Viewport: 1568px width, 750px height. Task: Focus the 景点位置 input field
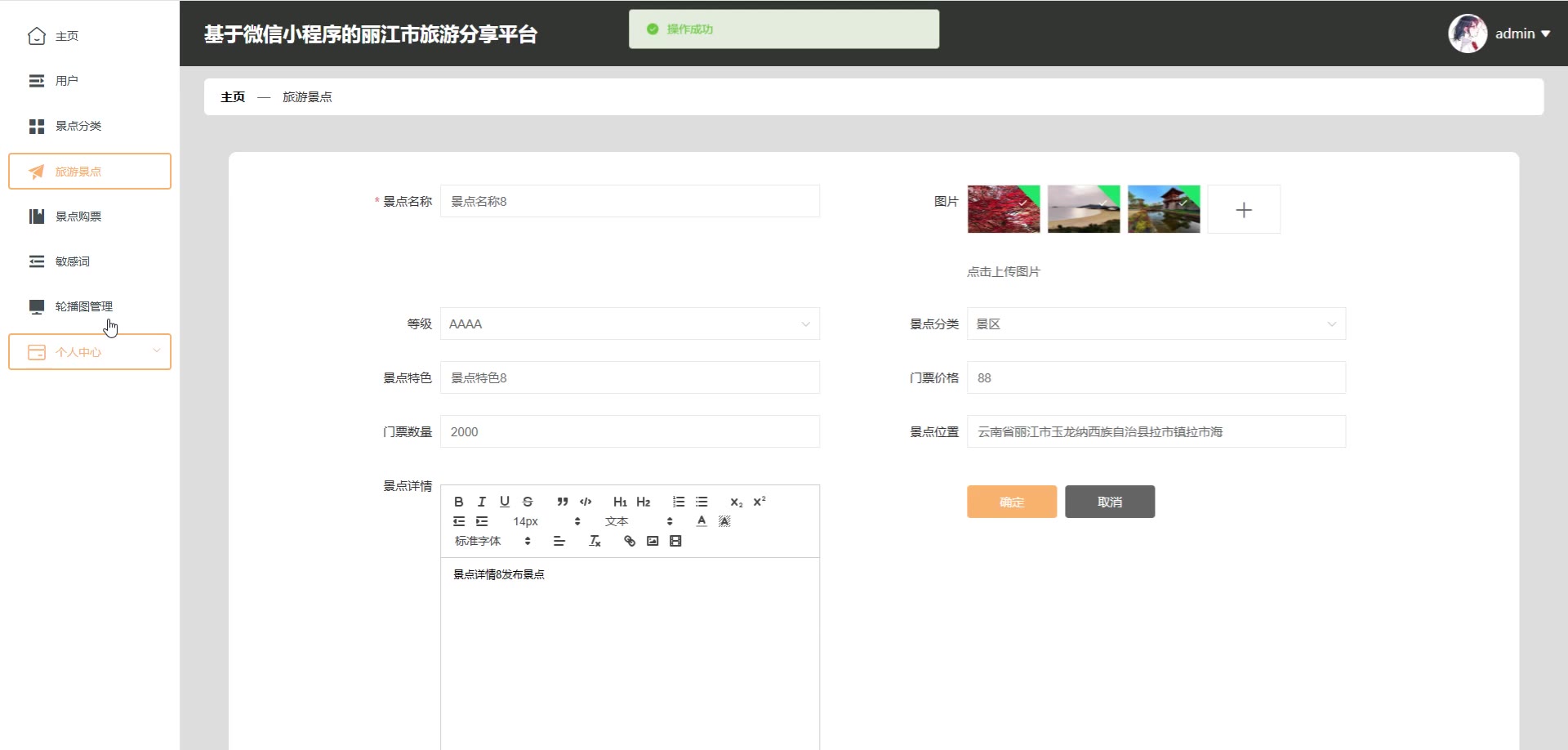point(1156,431)
